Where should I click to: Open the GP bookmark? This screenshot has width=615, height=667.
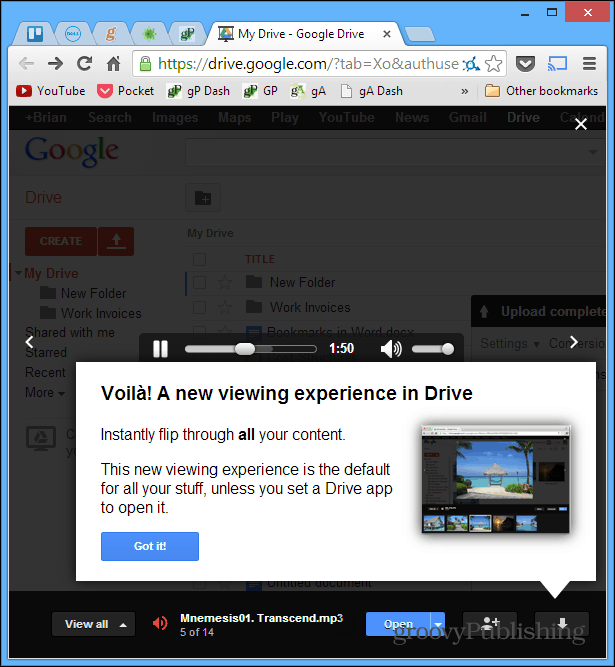(260, 91)
